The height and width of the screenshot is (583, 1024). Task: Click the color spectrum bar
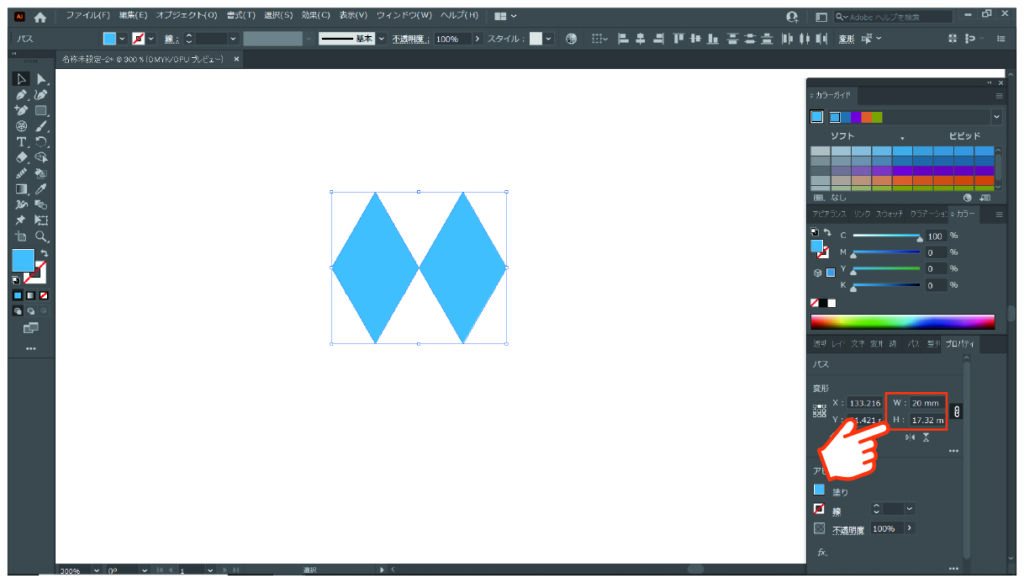pyautogui.click(x=903, y=321)
